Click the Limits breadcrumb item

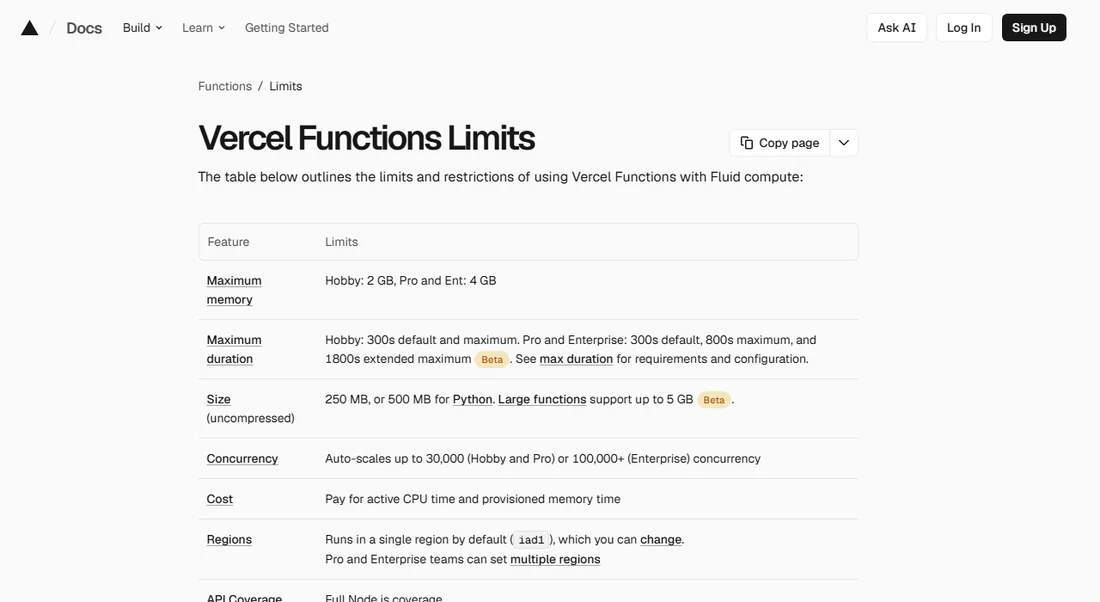tap(286, 86)
